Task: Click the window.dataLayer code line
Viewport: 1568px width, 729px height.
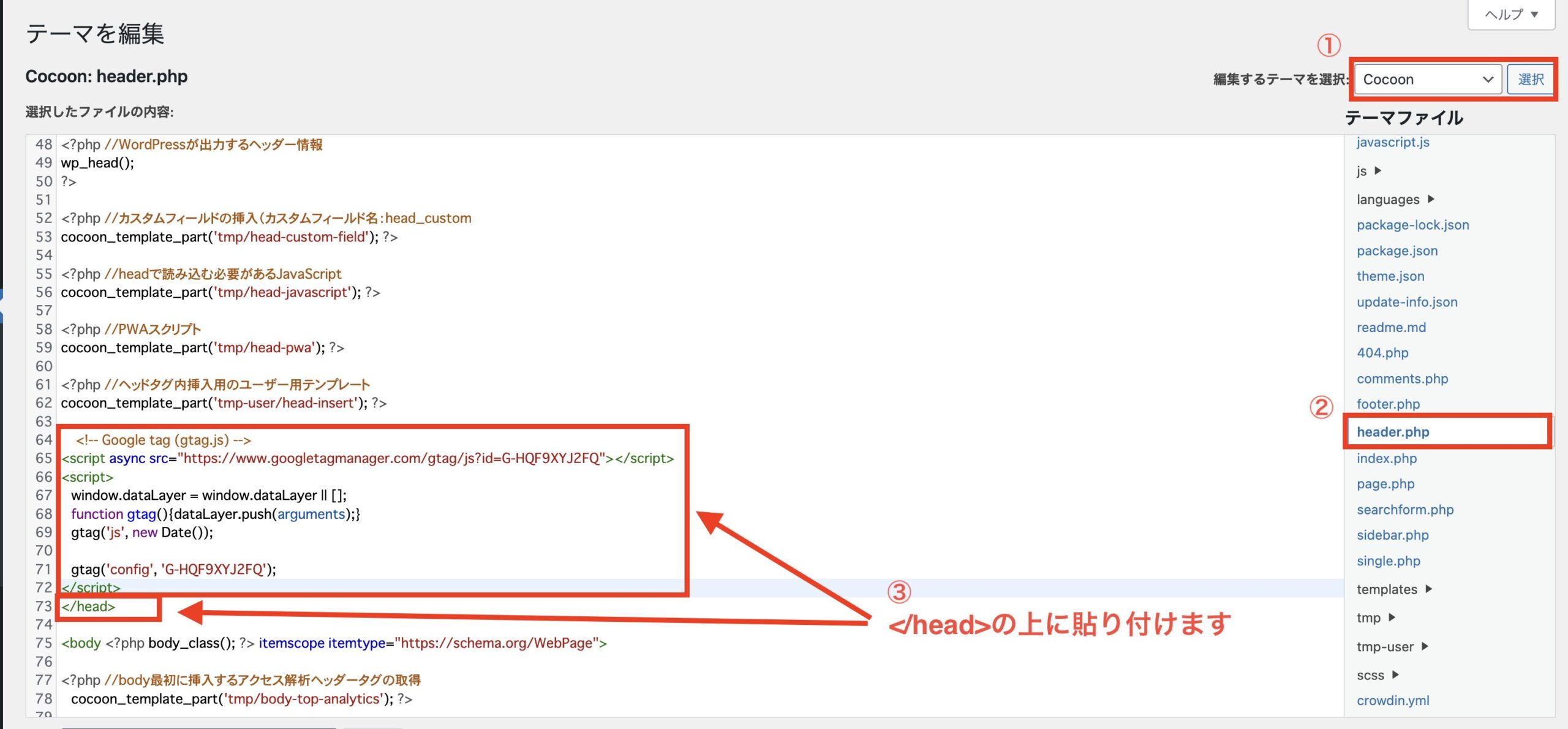Action: click(x=209, y=495)
